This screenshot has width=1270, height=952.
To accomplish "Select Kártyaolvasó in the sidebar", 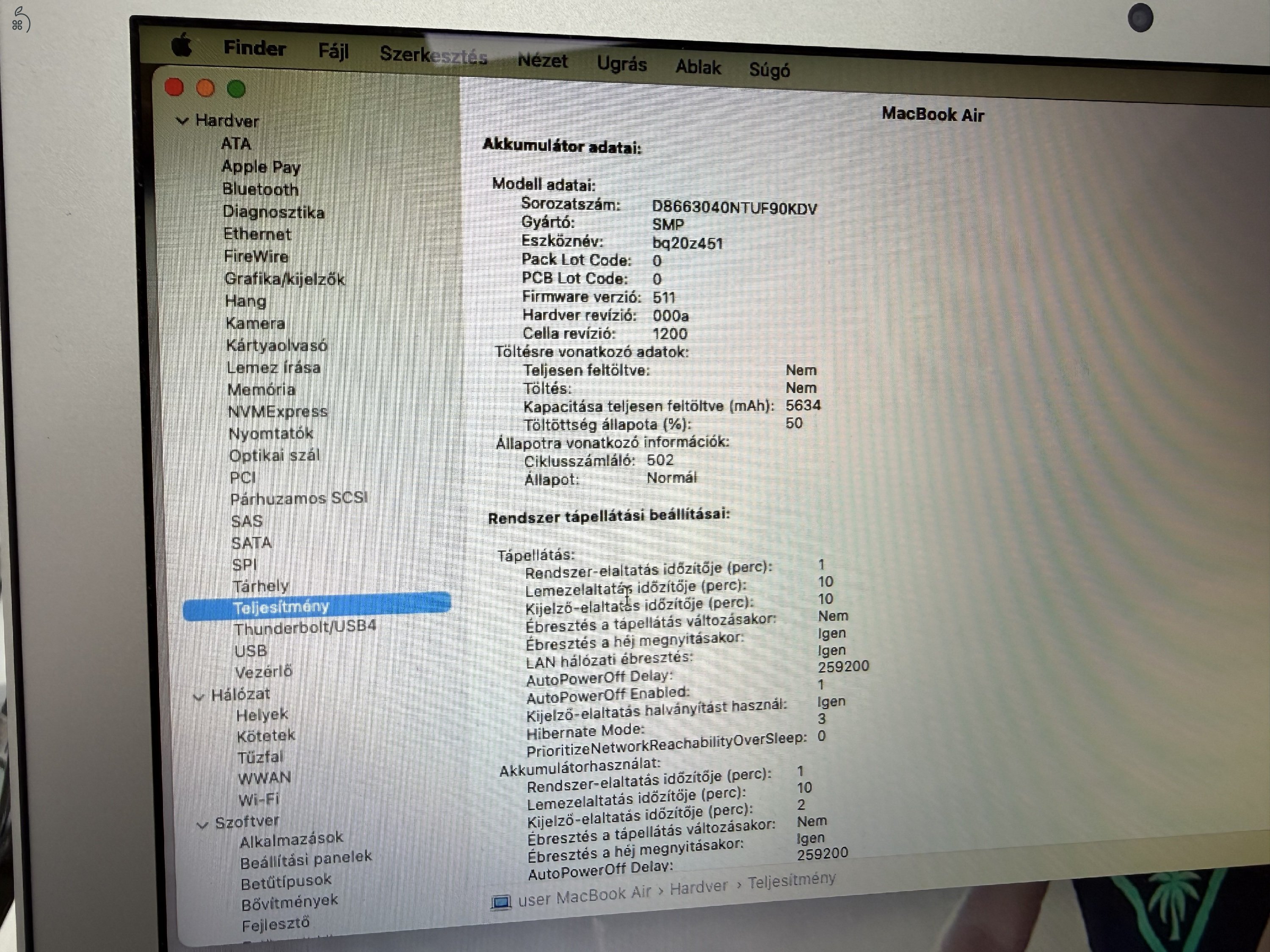I will [277, 345].
